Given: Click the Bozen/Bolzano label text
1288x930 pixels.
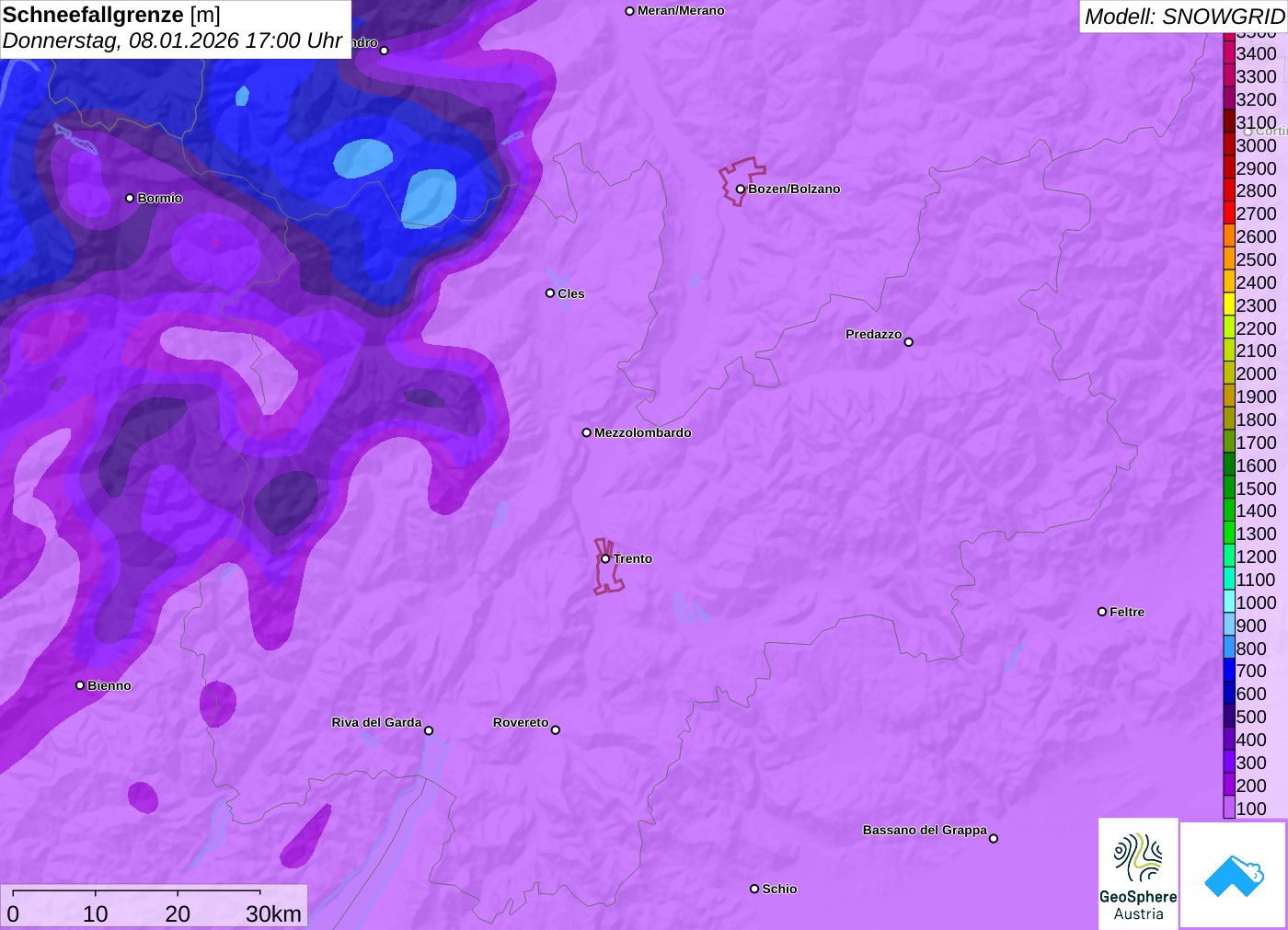Looking at the screenshot, I should [x=794, y=189].
